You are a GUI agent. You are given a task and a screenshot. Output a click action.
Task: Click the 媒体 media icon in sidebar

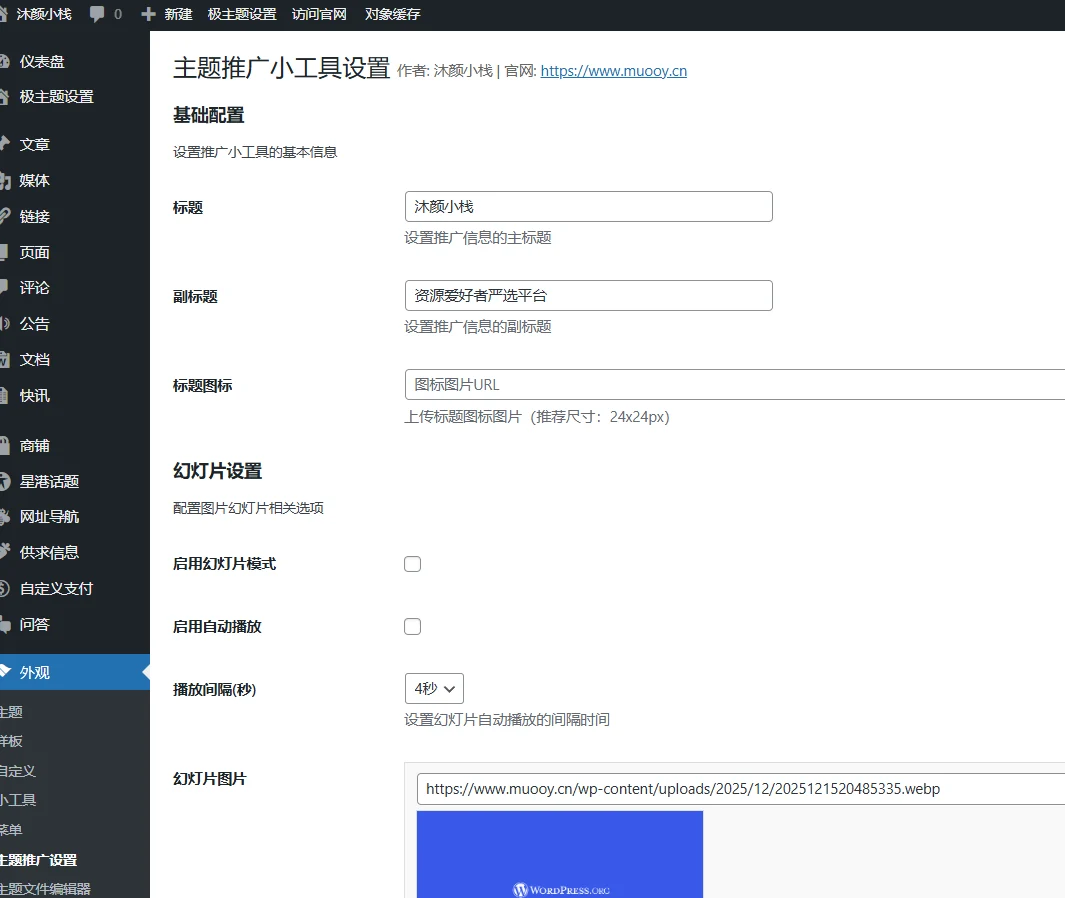click(5, 181)
